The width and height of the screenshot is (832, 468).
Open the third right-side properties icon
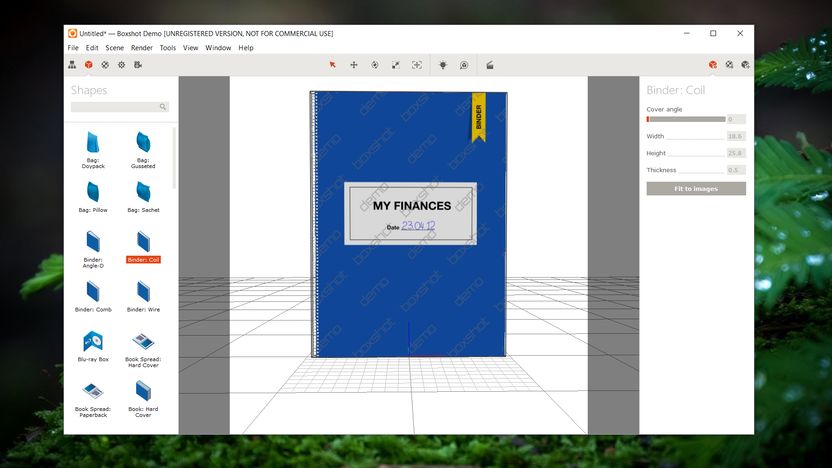pos(746,65)
